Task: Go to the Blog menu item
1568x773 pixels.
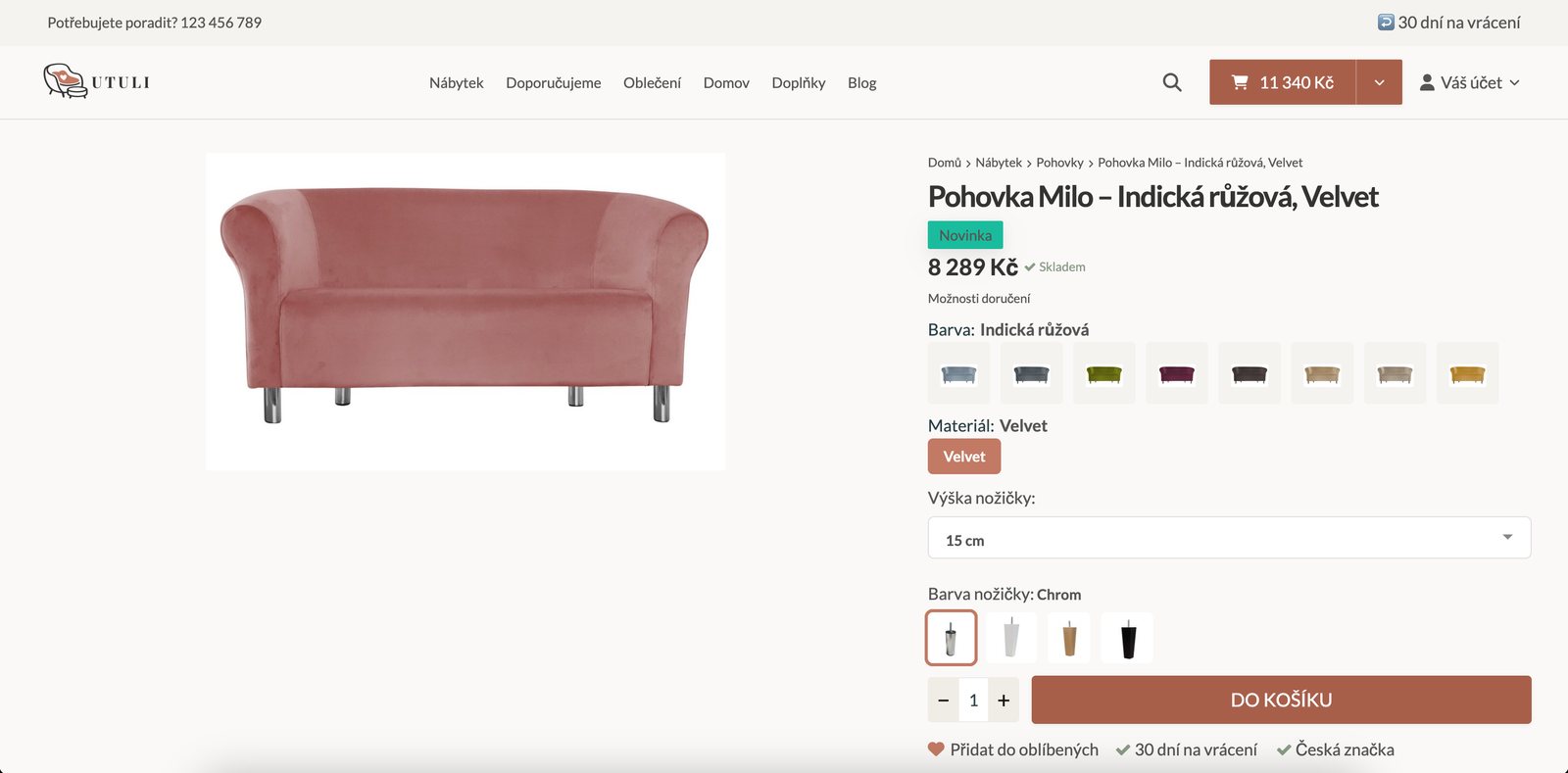Action: (x=861, y=83)
